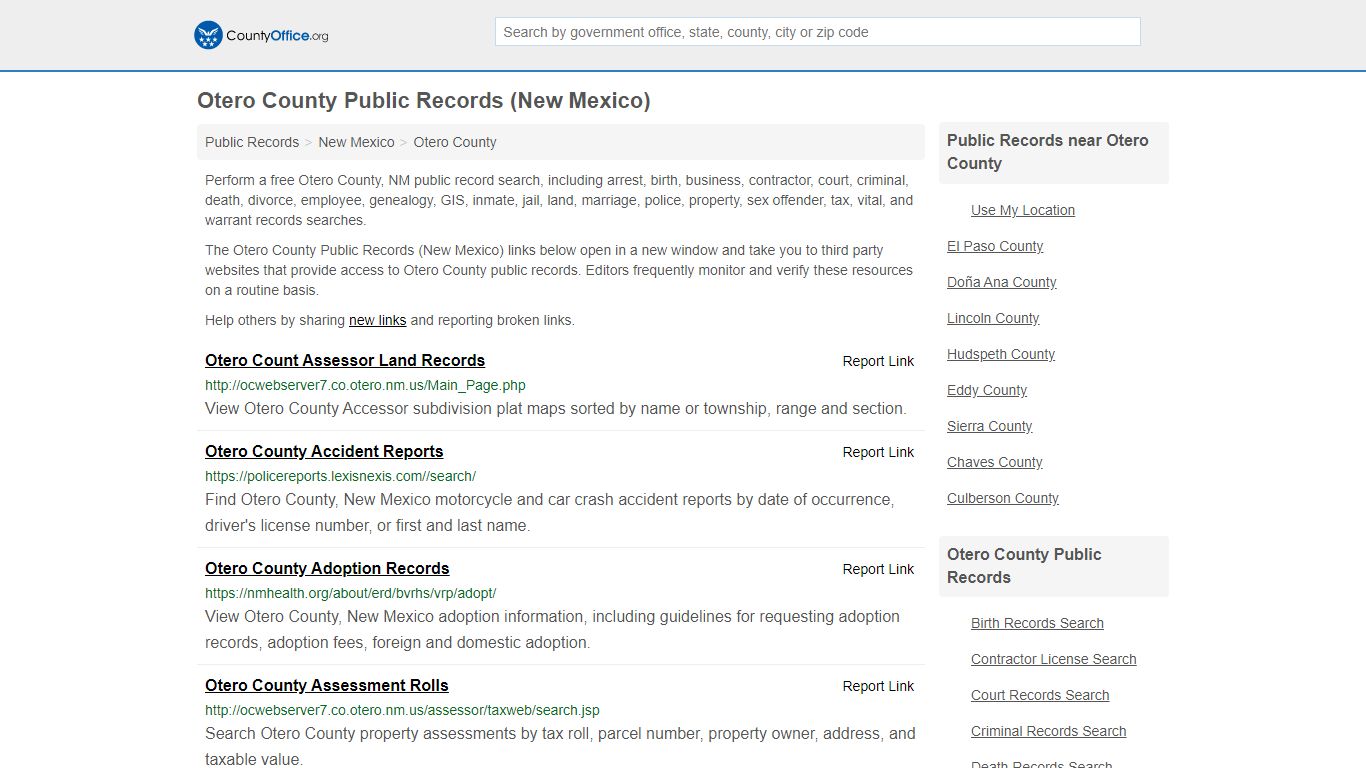Follow the 'new links' sharing link
1366x768 pixels.
[377, 321]
